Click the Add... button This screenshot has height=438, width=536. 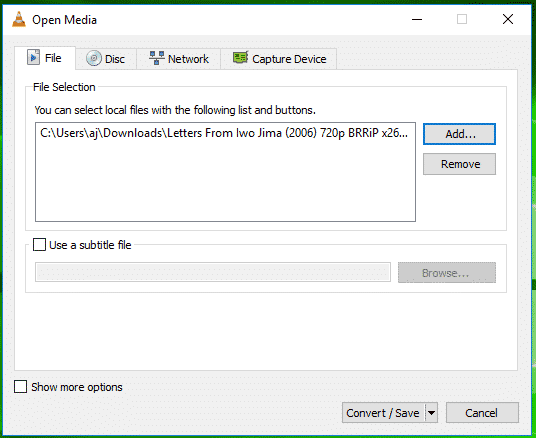pyautogui.click(x=459, y=134)
